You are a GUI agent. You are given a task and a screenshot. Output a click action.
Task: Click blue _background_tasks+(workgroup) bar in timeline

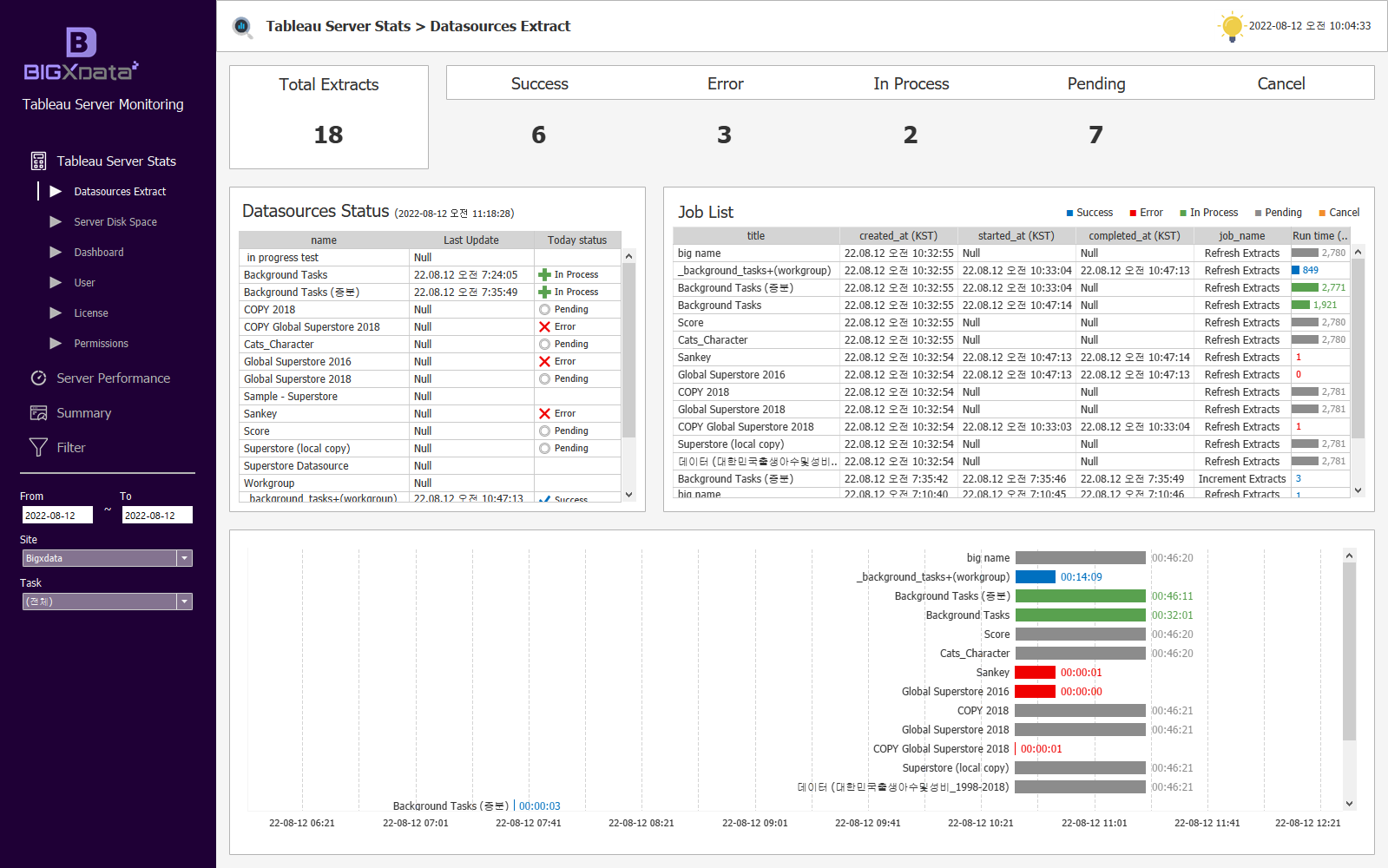point(1035,577)
